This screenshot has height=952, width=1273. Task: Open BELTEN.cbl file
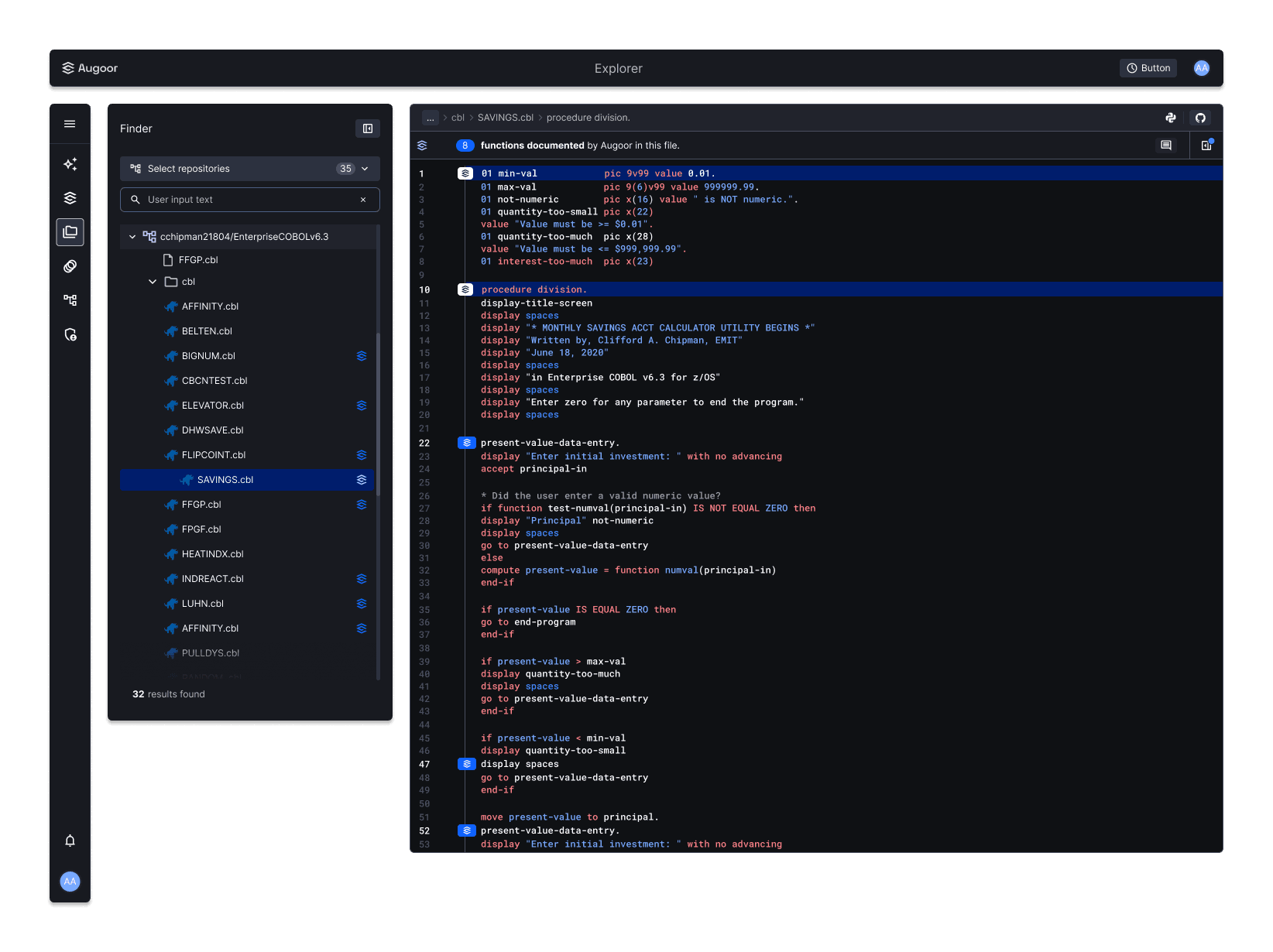tap(207, 331)
